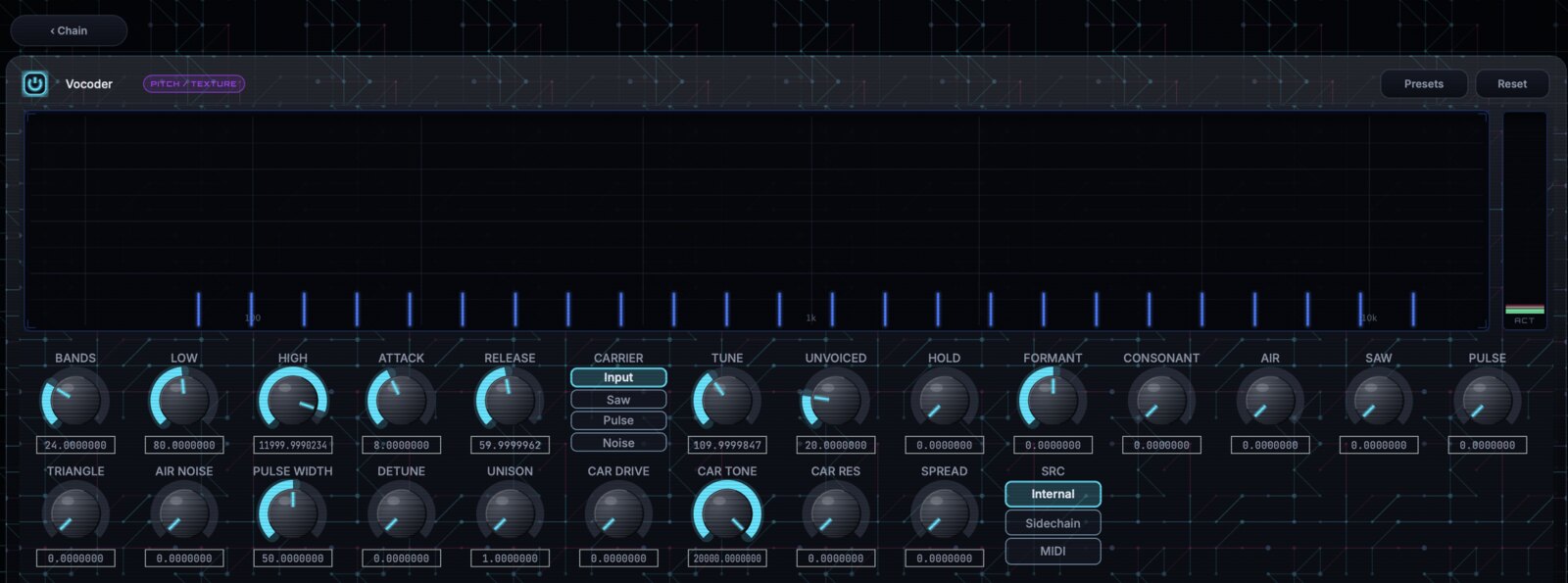
Task: Click the Reset button
Action: [1512, 84]
